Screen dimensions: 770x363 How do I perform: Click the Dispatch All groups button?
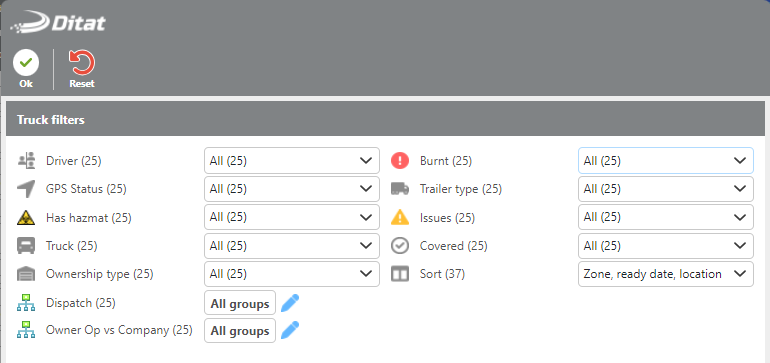240,303
